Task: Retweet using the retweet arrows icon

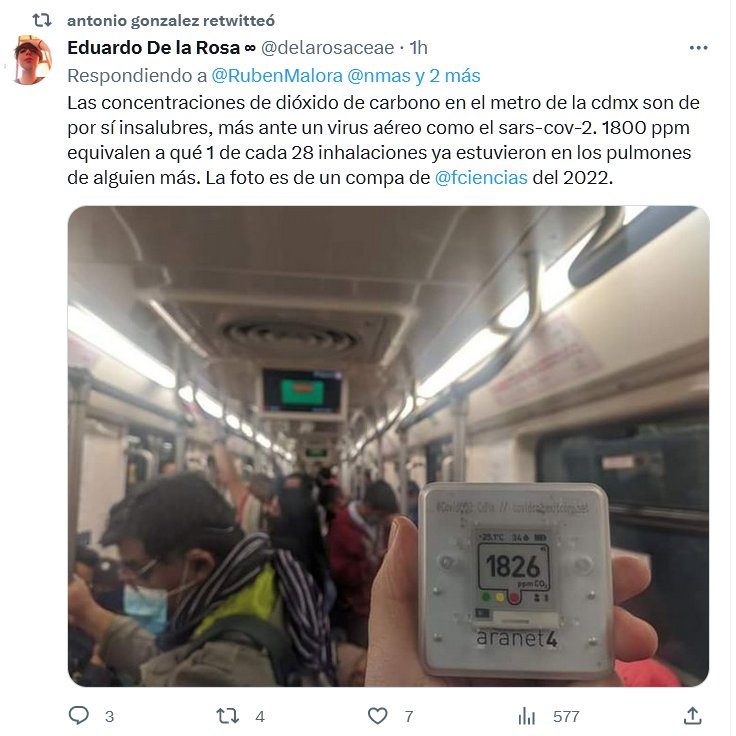Action: (227, 716)
